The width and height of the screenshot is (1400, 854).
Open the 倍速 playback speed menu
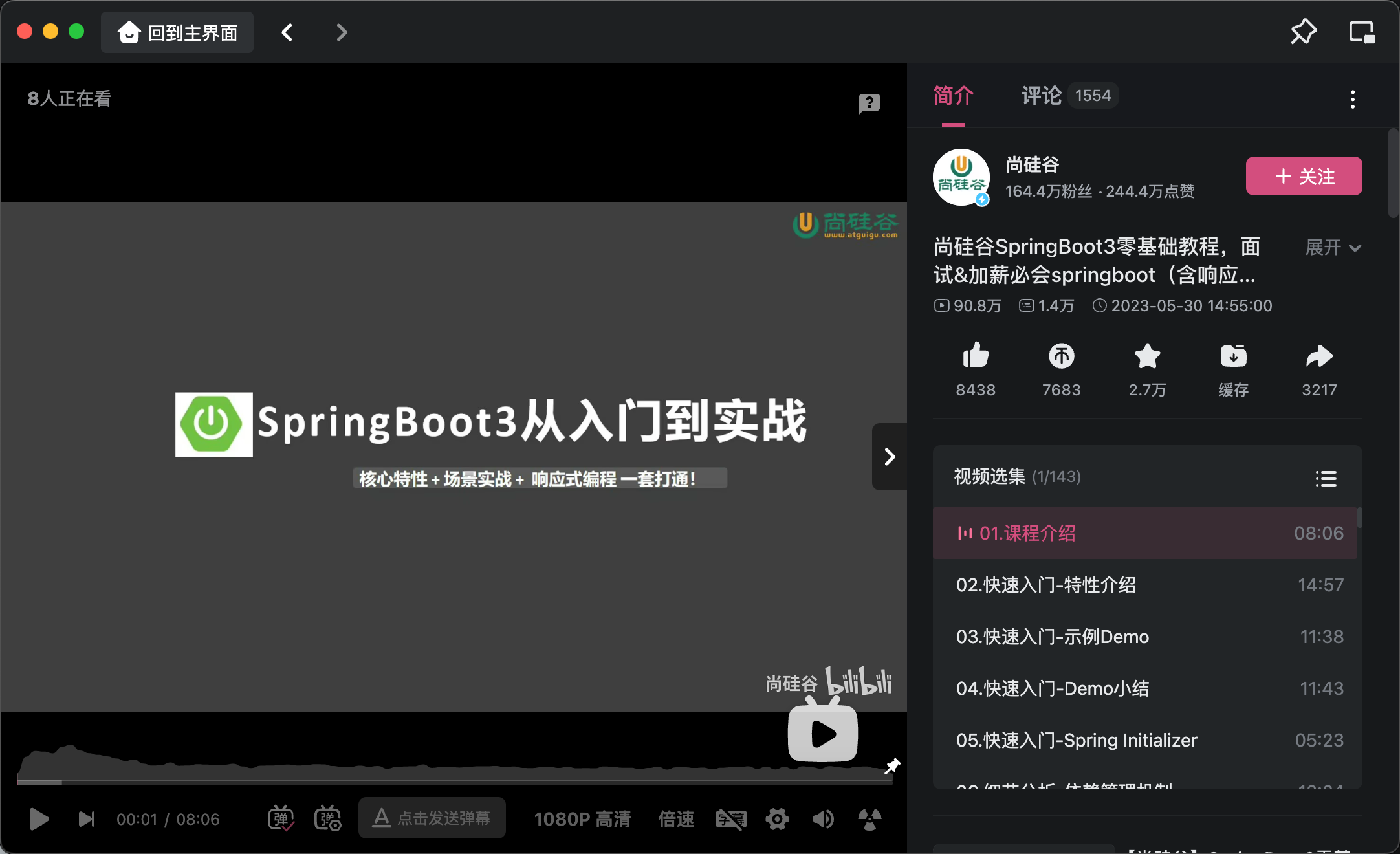(676, 819)
